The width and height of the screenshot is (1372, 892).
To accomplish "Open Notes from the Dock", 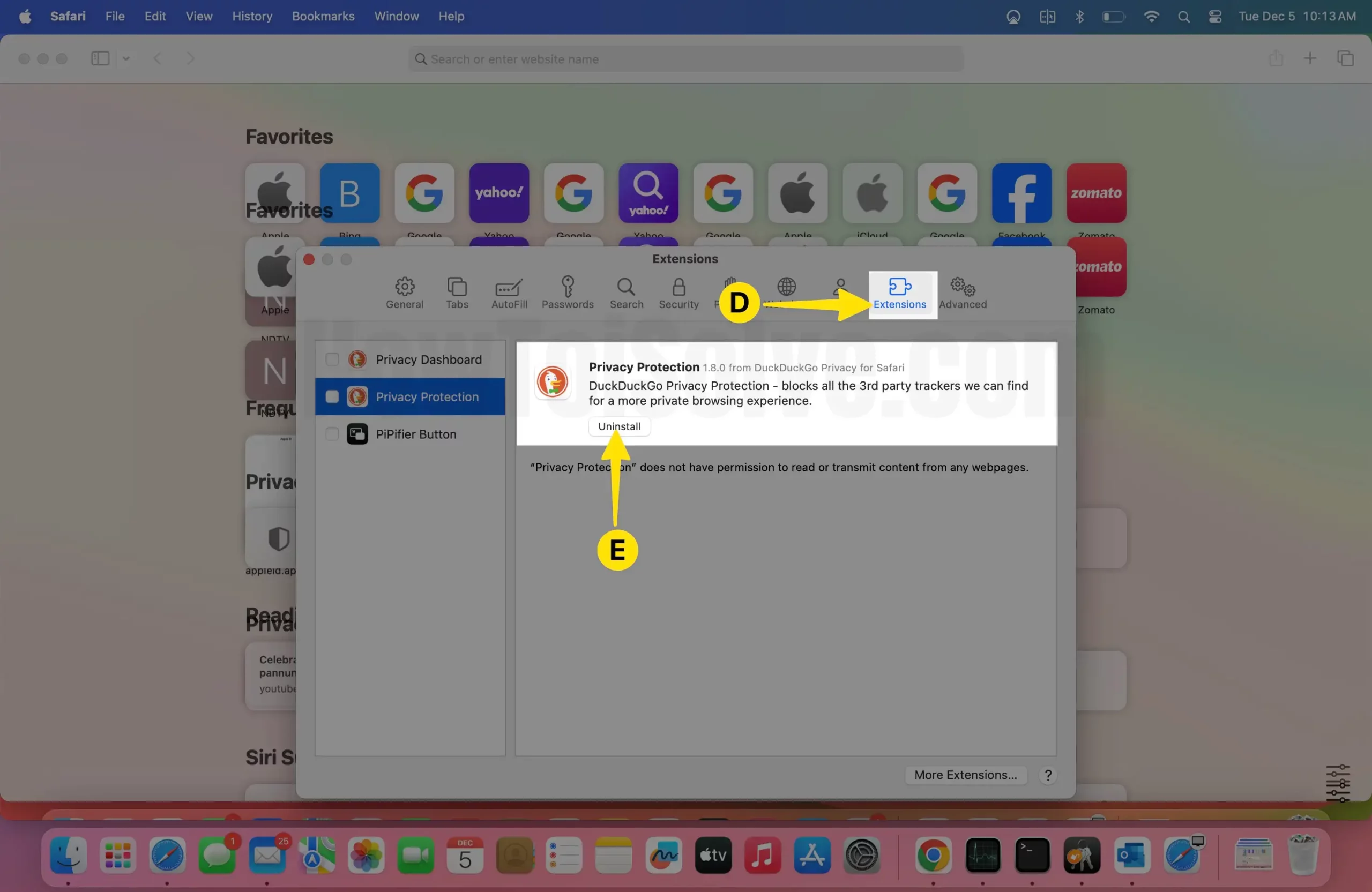I will 613,855.
